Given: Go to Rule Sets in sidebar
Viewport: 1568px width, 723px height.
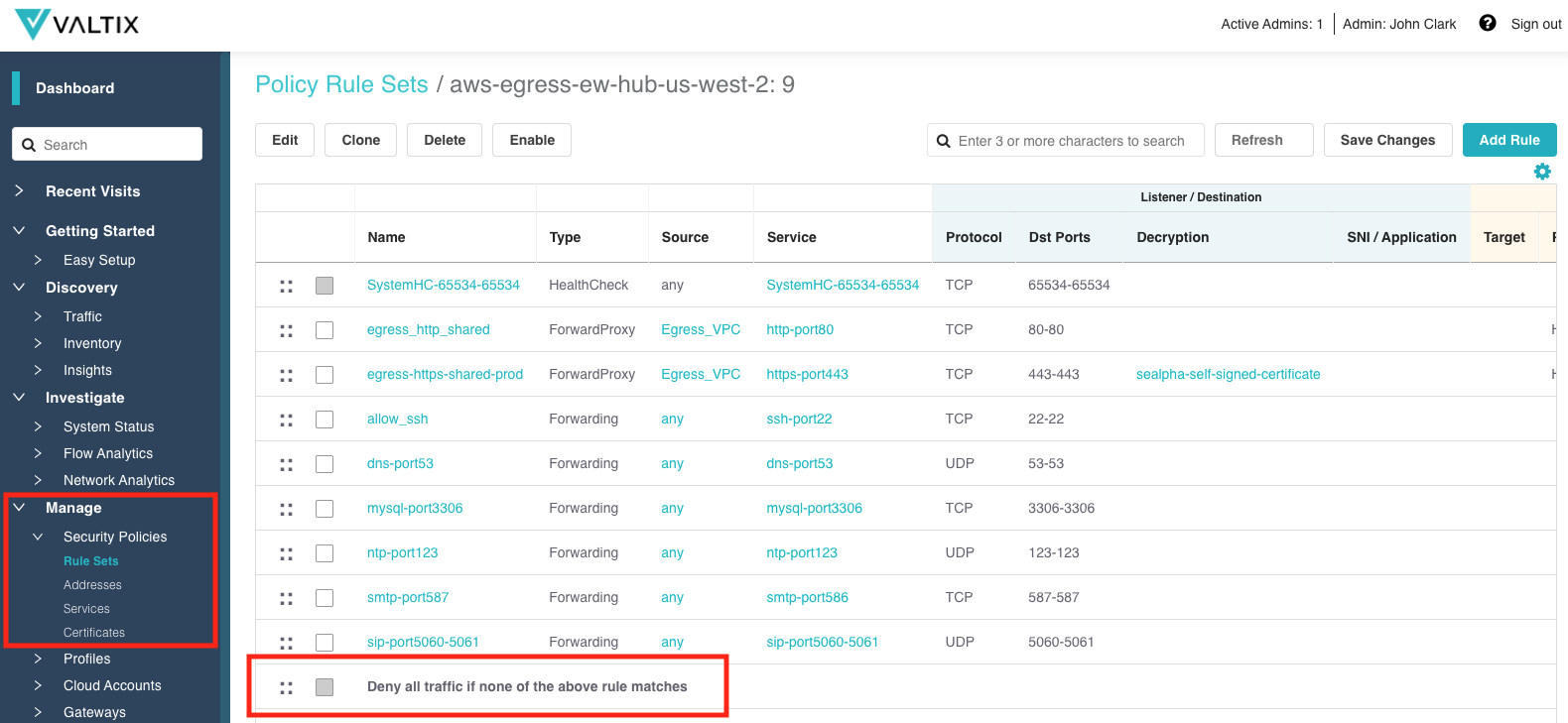Looking at the screenshot, I should pos(91,561).
